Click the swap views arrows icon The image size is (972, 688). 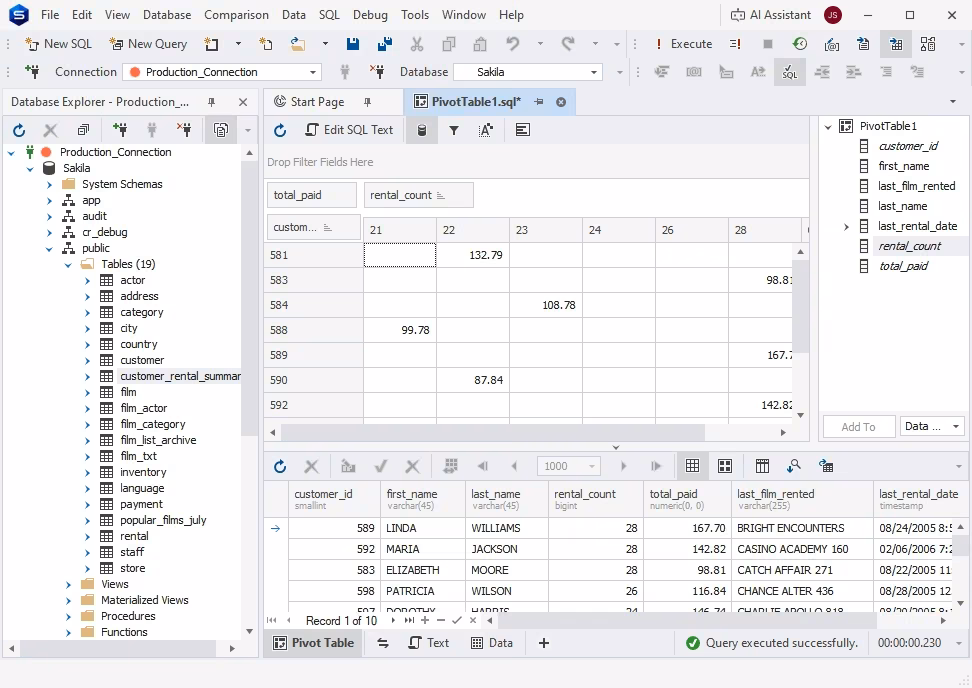pos(383,643)
